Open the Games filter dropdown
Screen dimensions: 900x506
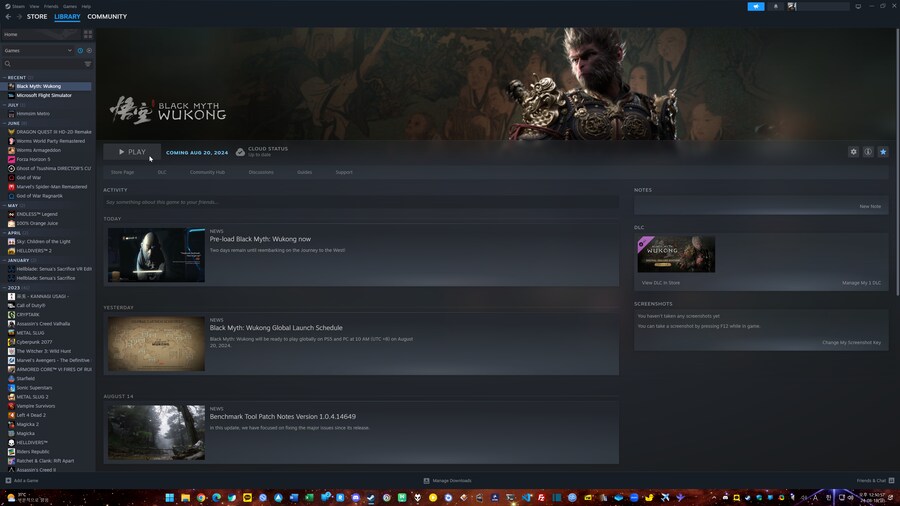(x=38, y=50)
